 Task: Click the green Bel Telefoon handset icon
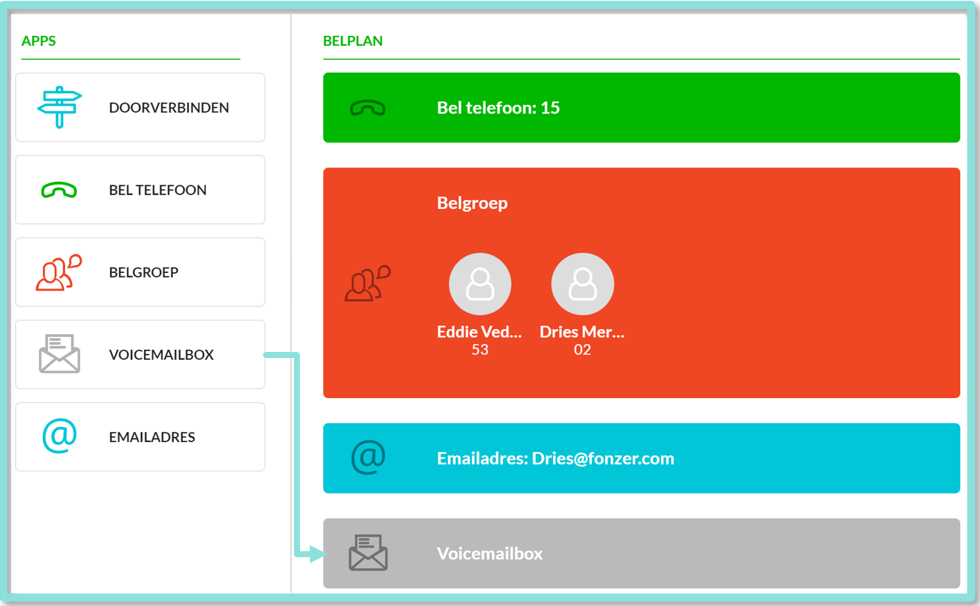click(59, 190)
